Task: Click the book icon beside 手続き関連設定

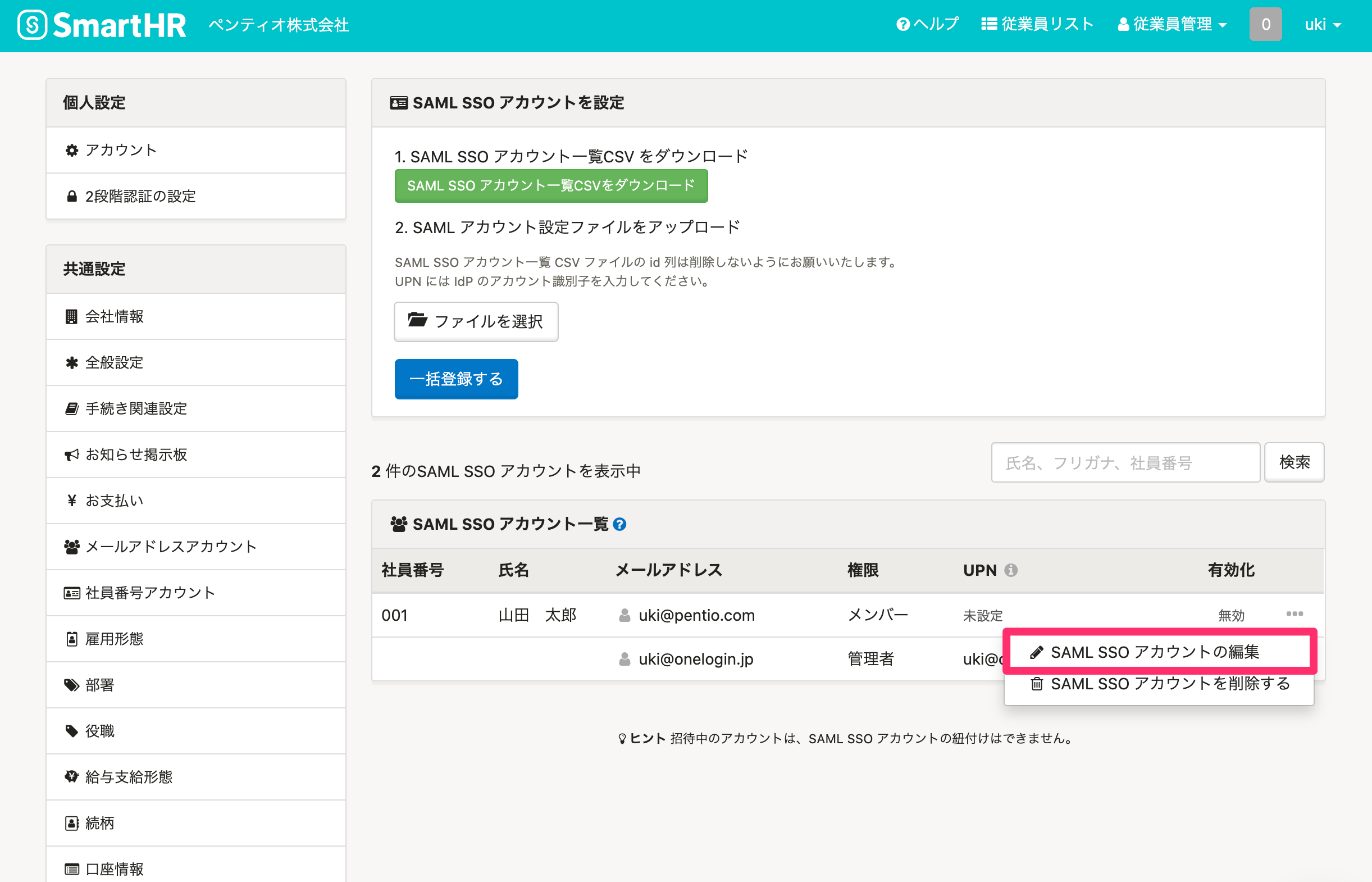Action: pyautogui.click(x=71, y=408)
